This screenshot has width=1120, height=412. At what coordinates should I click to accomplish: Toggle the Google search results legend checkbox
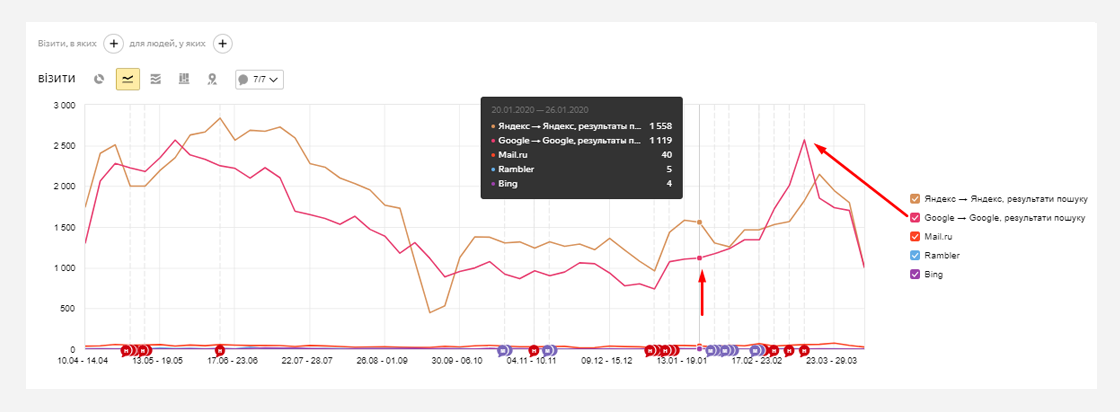(x=914, y=217)
